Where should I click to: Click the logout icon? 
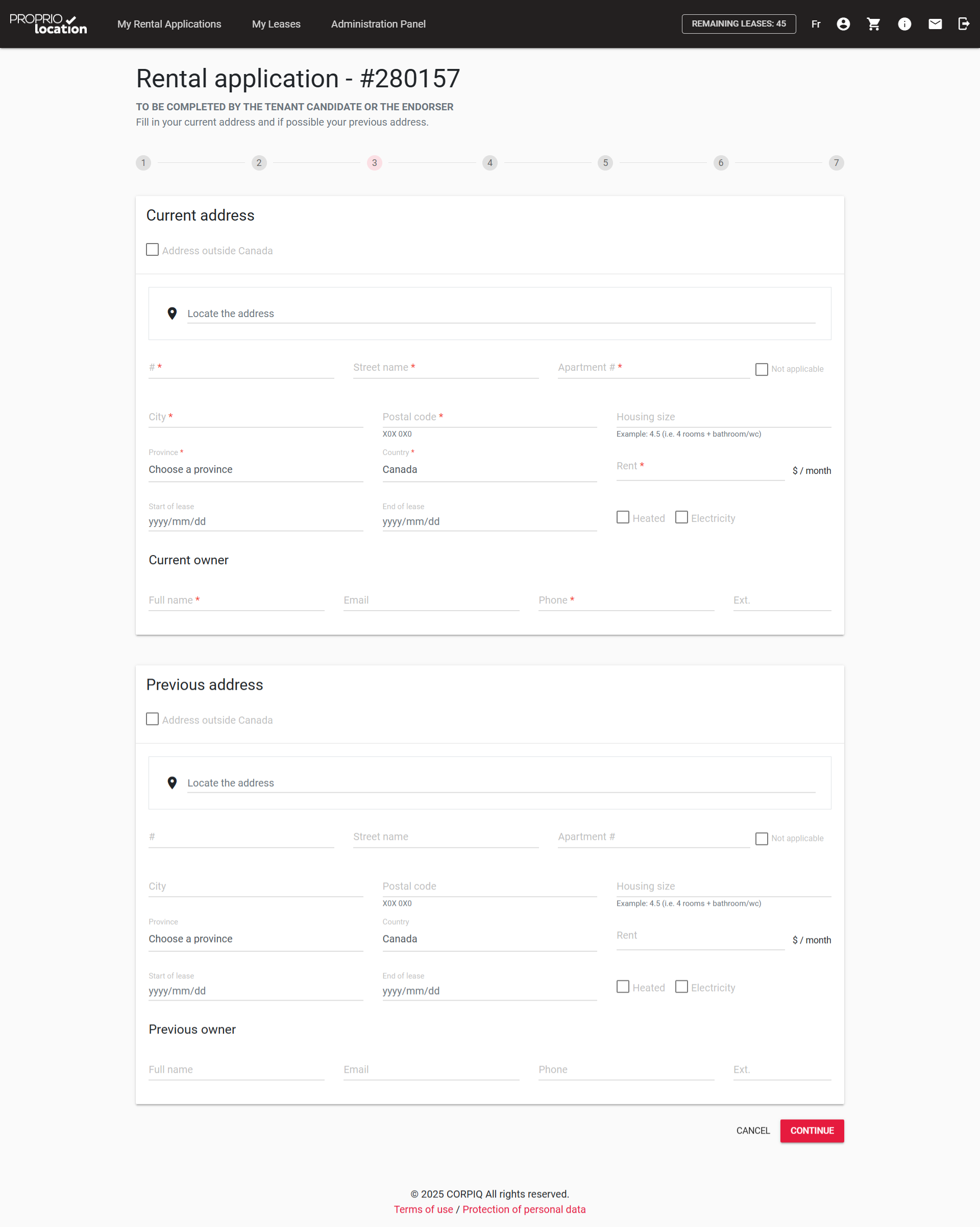pos(964,24)
